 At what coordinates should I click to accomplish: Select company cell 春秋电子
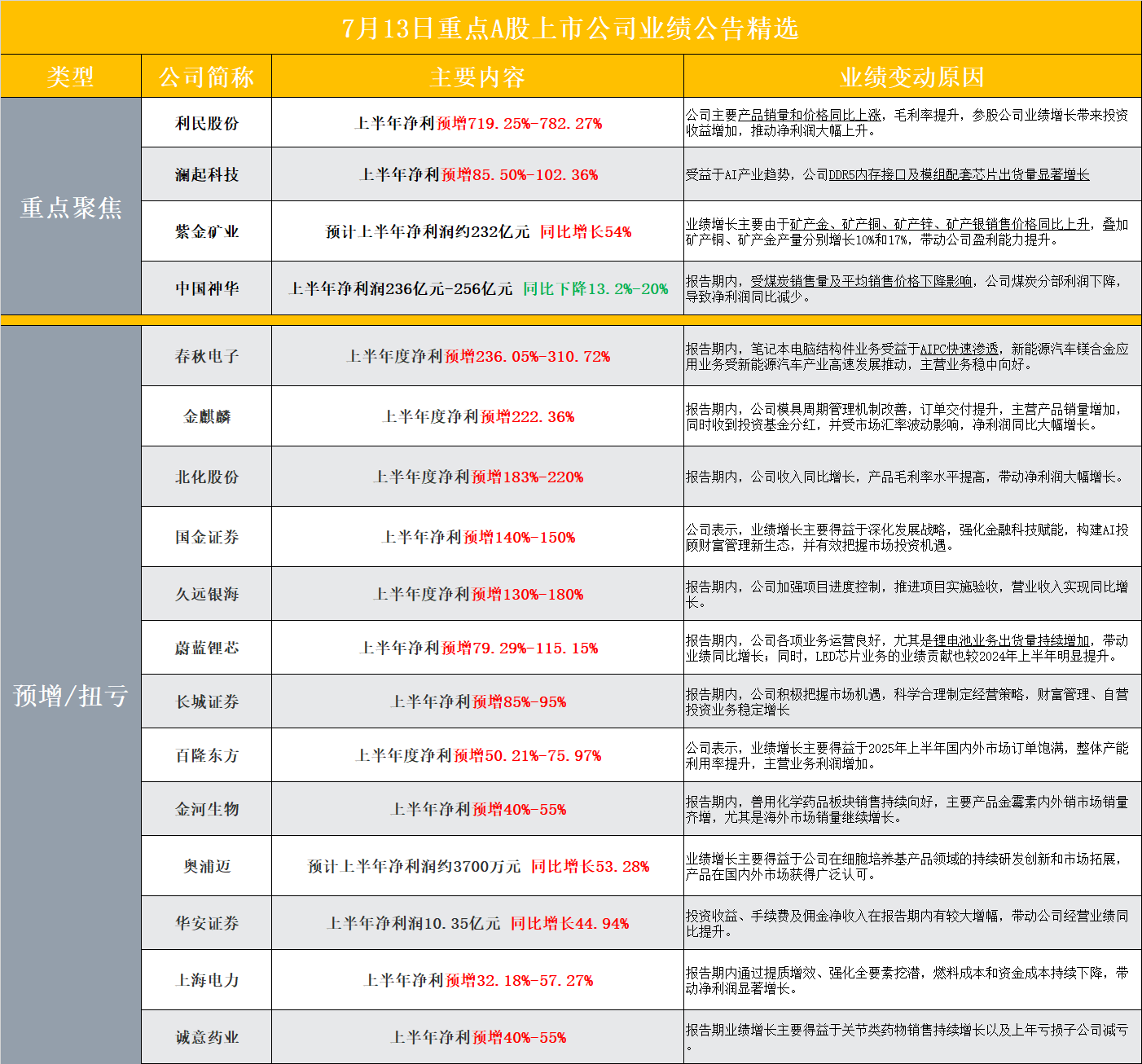pyautogui.click(x=206, y=356)
